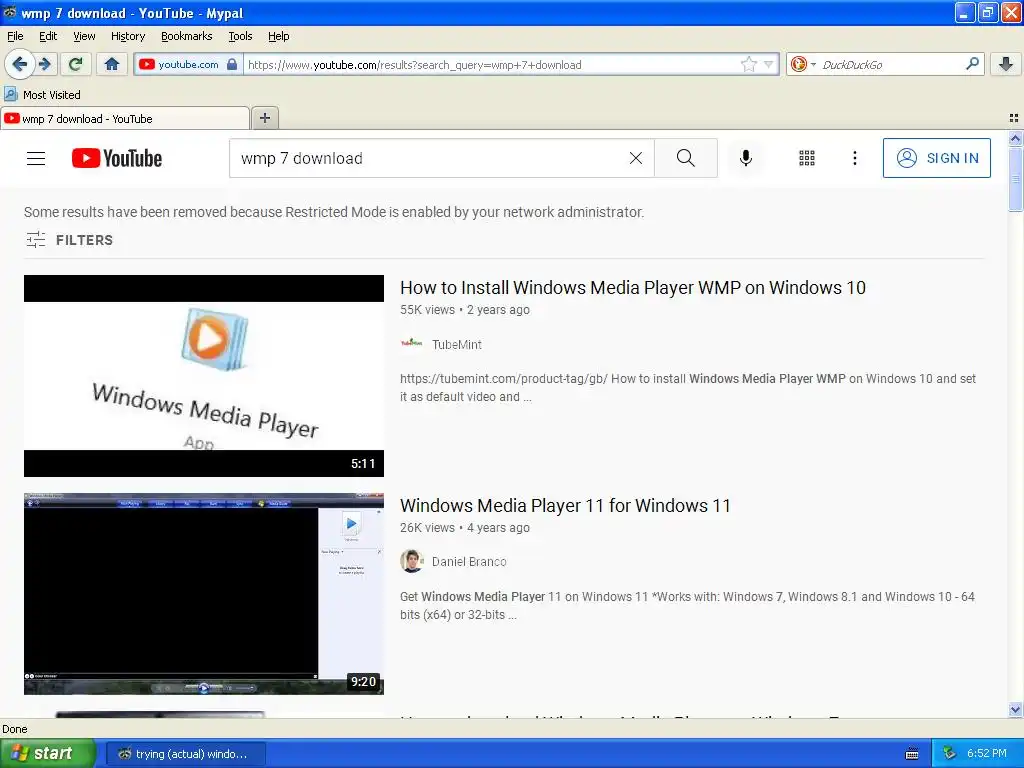Open the Help menu
Screen dimensions: 1024x768
[x=278, y=36]
